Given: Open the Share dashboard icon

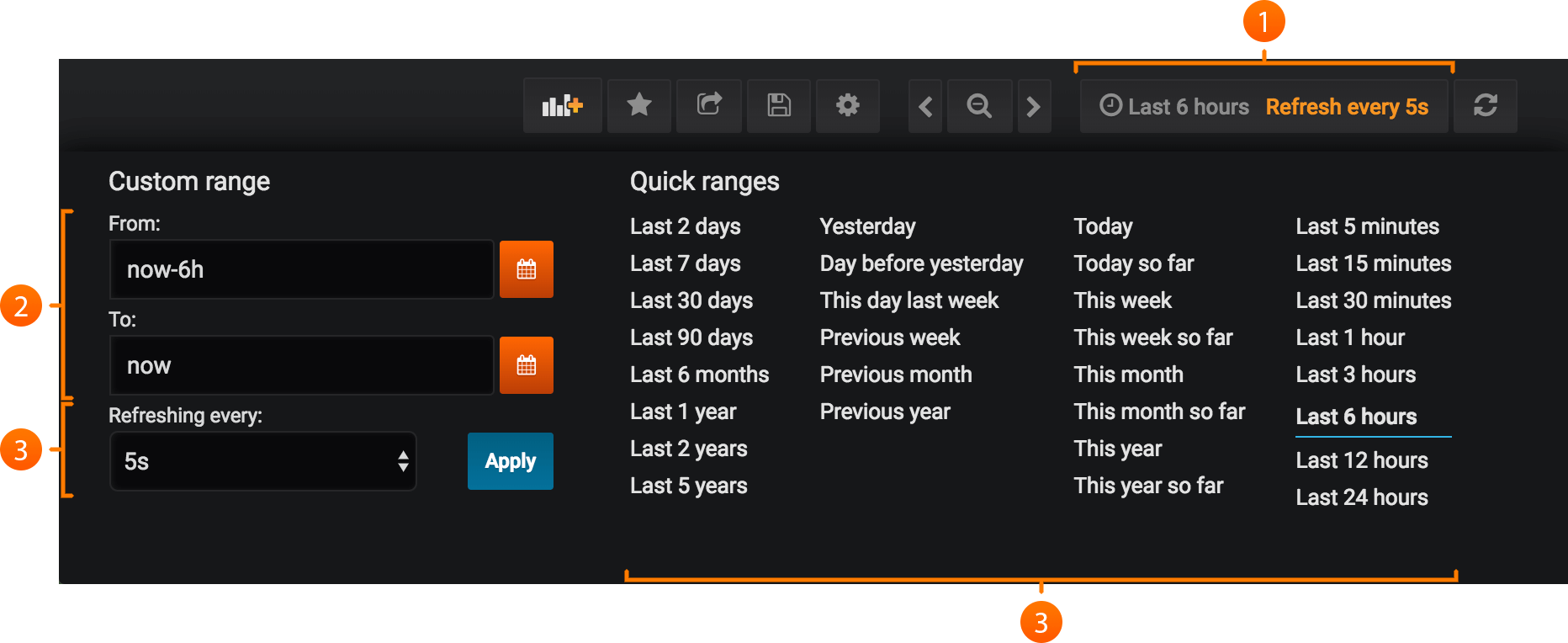Looking at the screenshot, I should 709,106.
